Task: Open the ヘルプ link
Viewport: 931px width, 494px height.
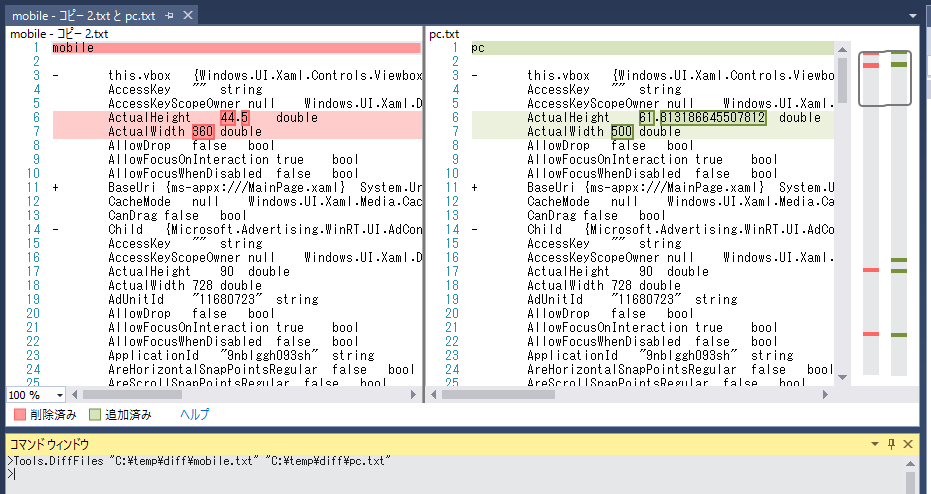Action: click(194, 414)
